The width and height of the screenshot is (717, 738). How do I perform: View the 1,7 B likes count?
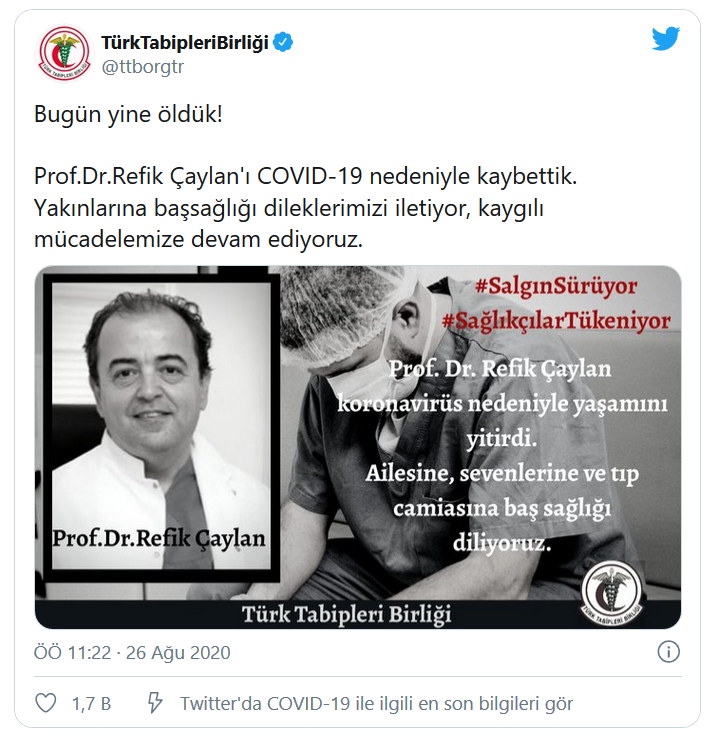[91, 704]
